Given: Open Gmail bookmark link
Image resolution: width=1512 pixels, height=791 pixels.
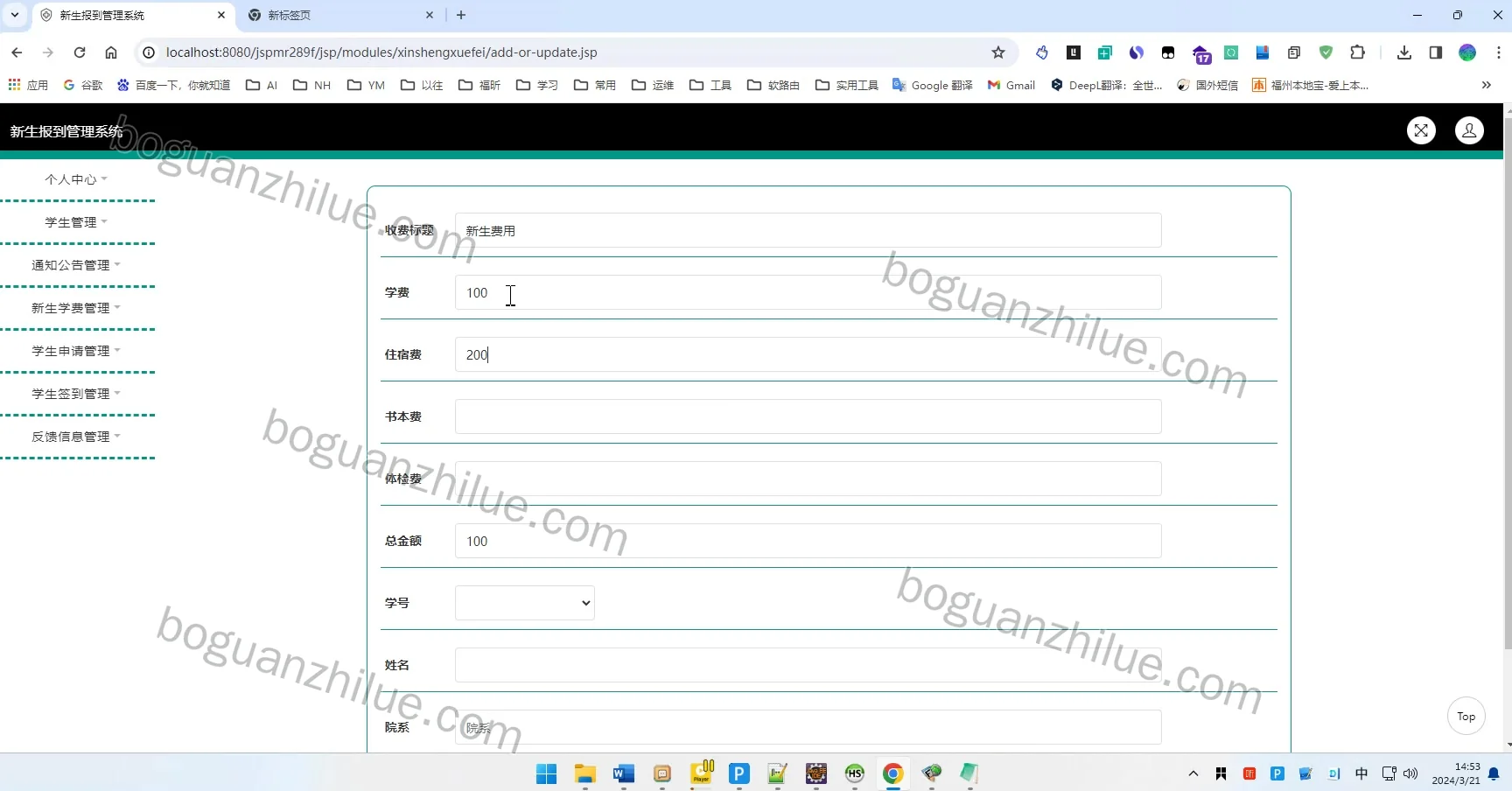Looking at the screenshot, I should [x=1011, y=85].
